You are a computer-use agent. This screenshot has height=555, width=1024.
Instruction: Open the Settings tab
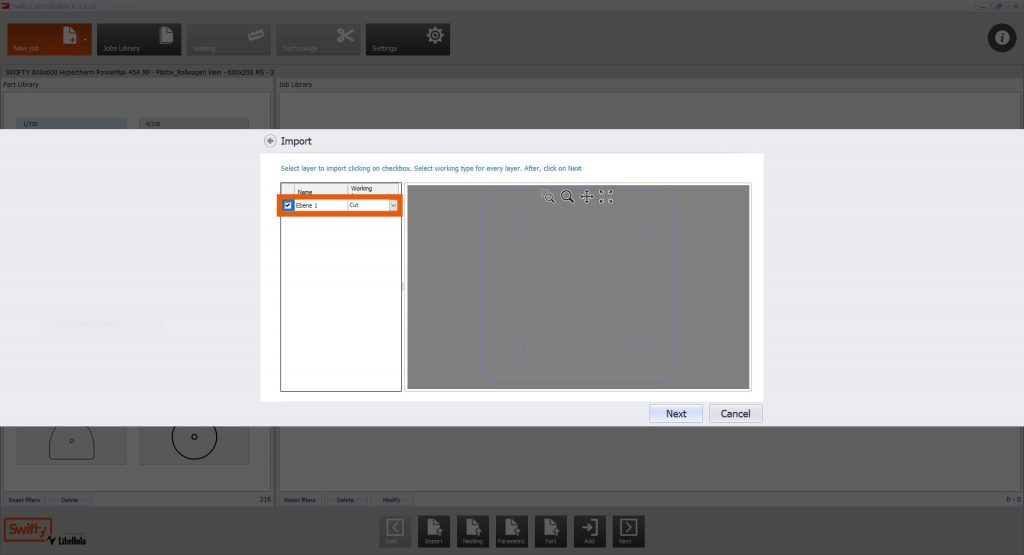point(407,40)
